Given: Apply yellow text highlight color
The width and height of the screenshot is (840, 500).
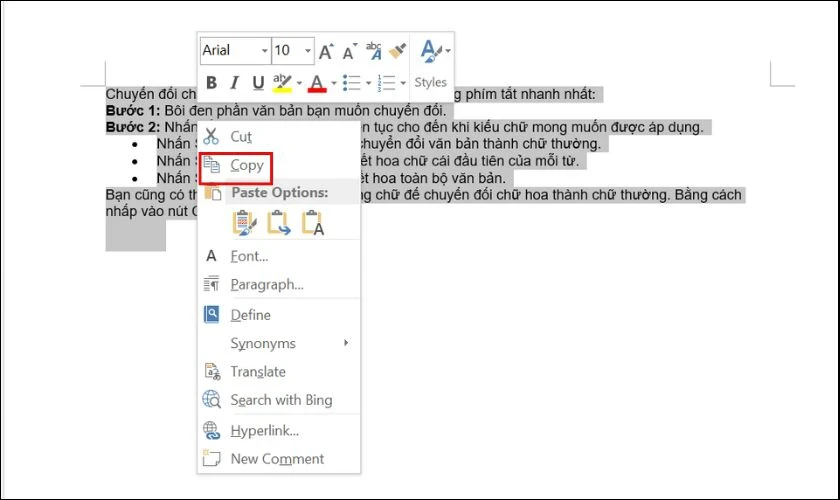Looking at the screenshot, I should (x=282, y=83).
